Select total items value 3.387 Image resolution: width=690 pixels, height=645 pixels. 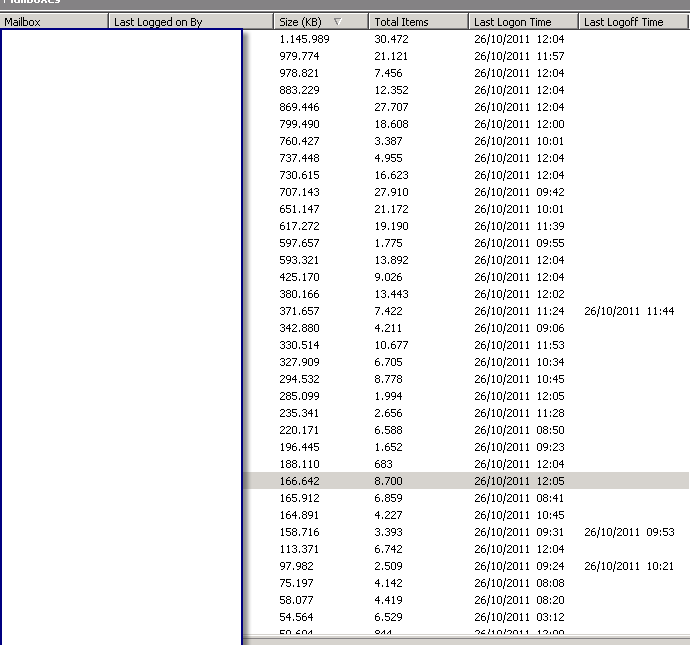click(388, 141)
